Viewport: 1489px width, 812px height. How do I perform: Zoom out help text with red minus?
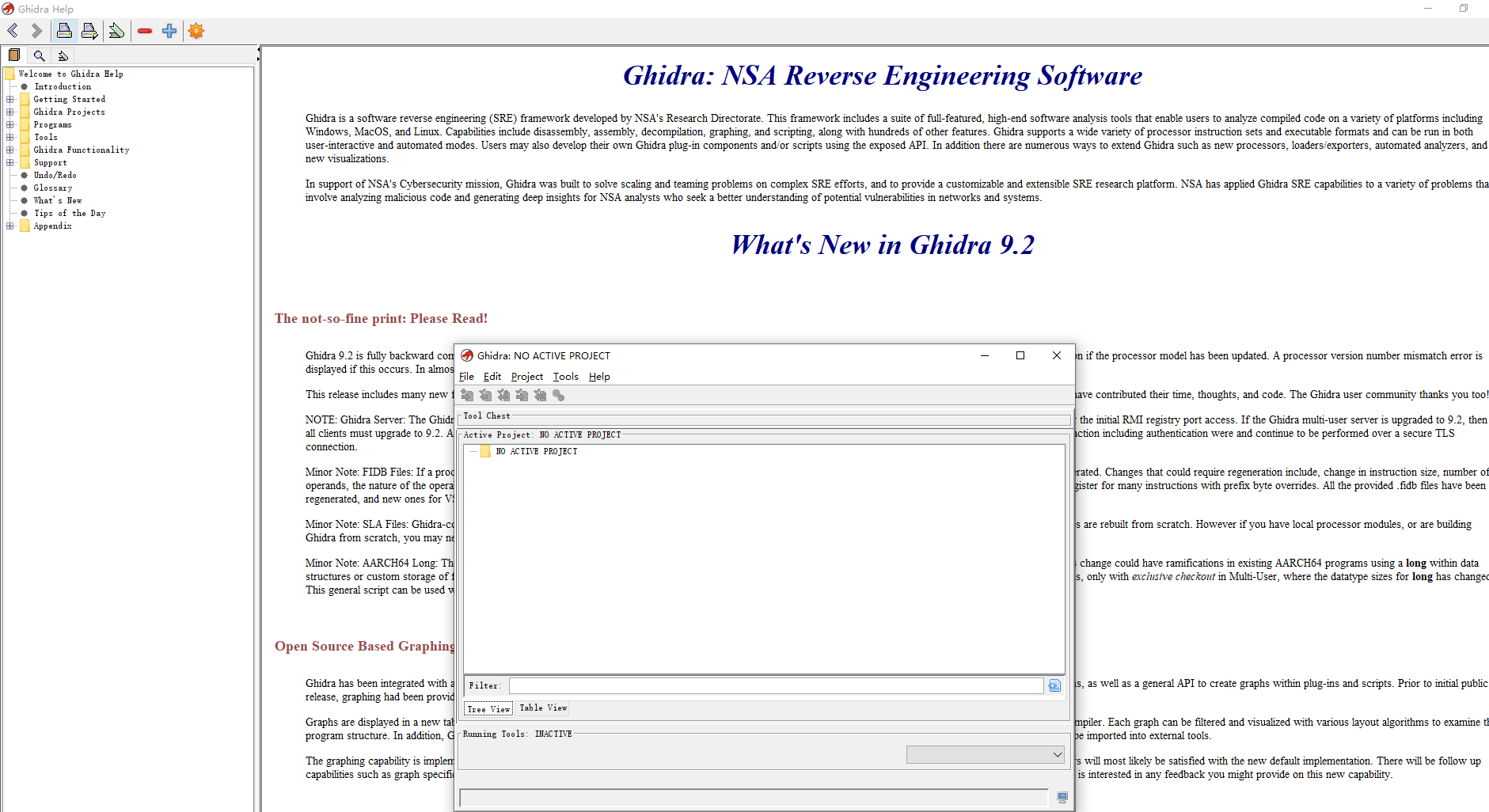[144, 31]
